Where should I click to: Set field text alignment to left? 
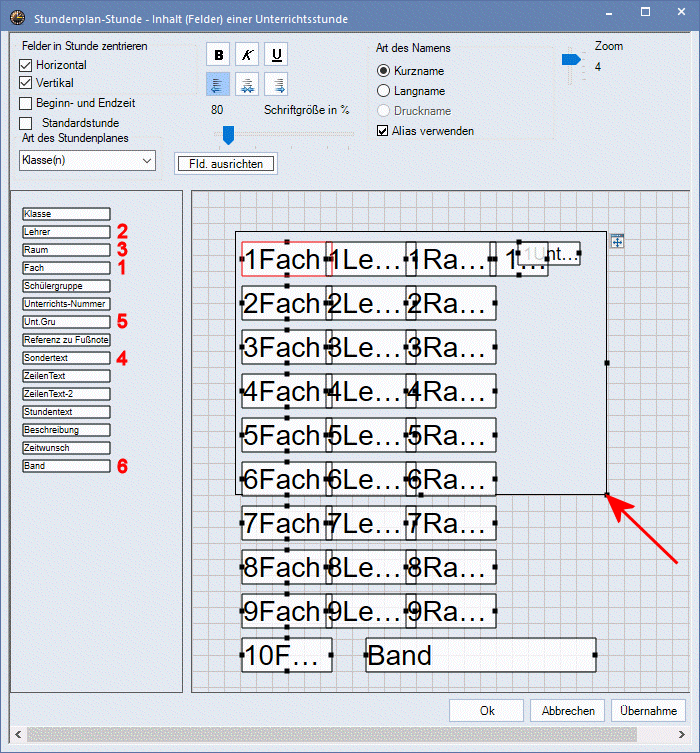(x=220, y=86)
